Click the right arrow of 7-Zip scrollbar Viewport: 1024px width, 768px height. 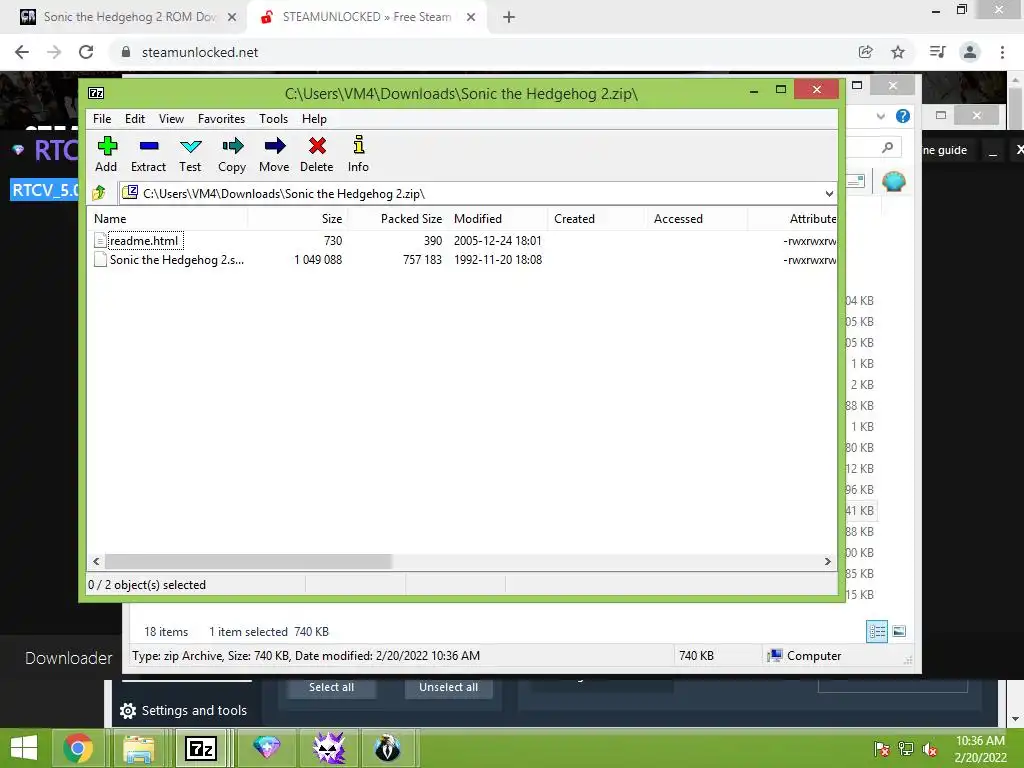(827, 561)
